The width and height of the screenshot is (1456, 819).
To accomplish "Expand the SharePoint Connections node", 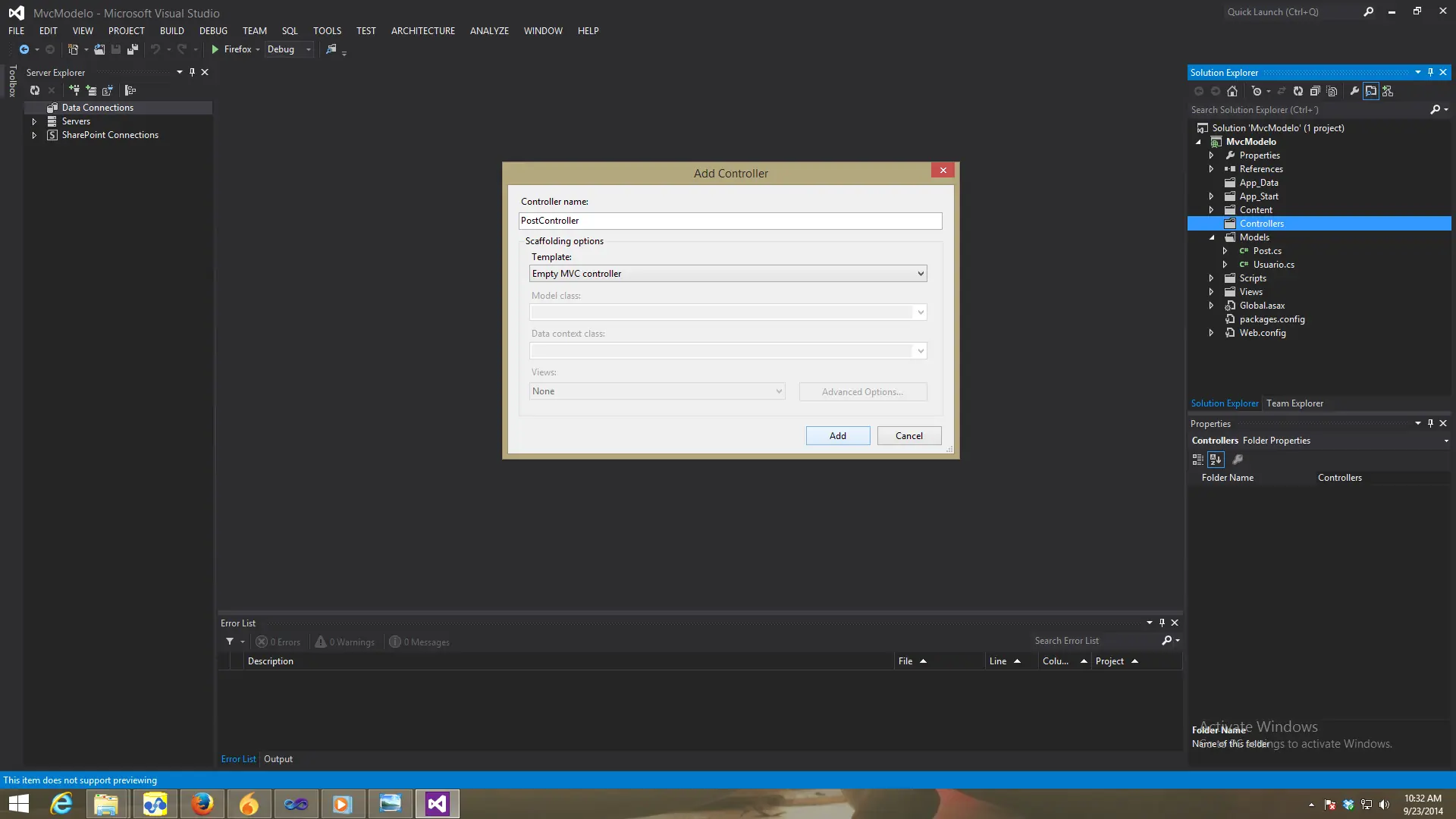I will click(x=34, y=135).
